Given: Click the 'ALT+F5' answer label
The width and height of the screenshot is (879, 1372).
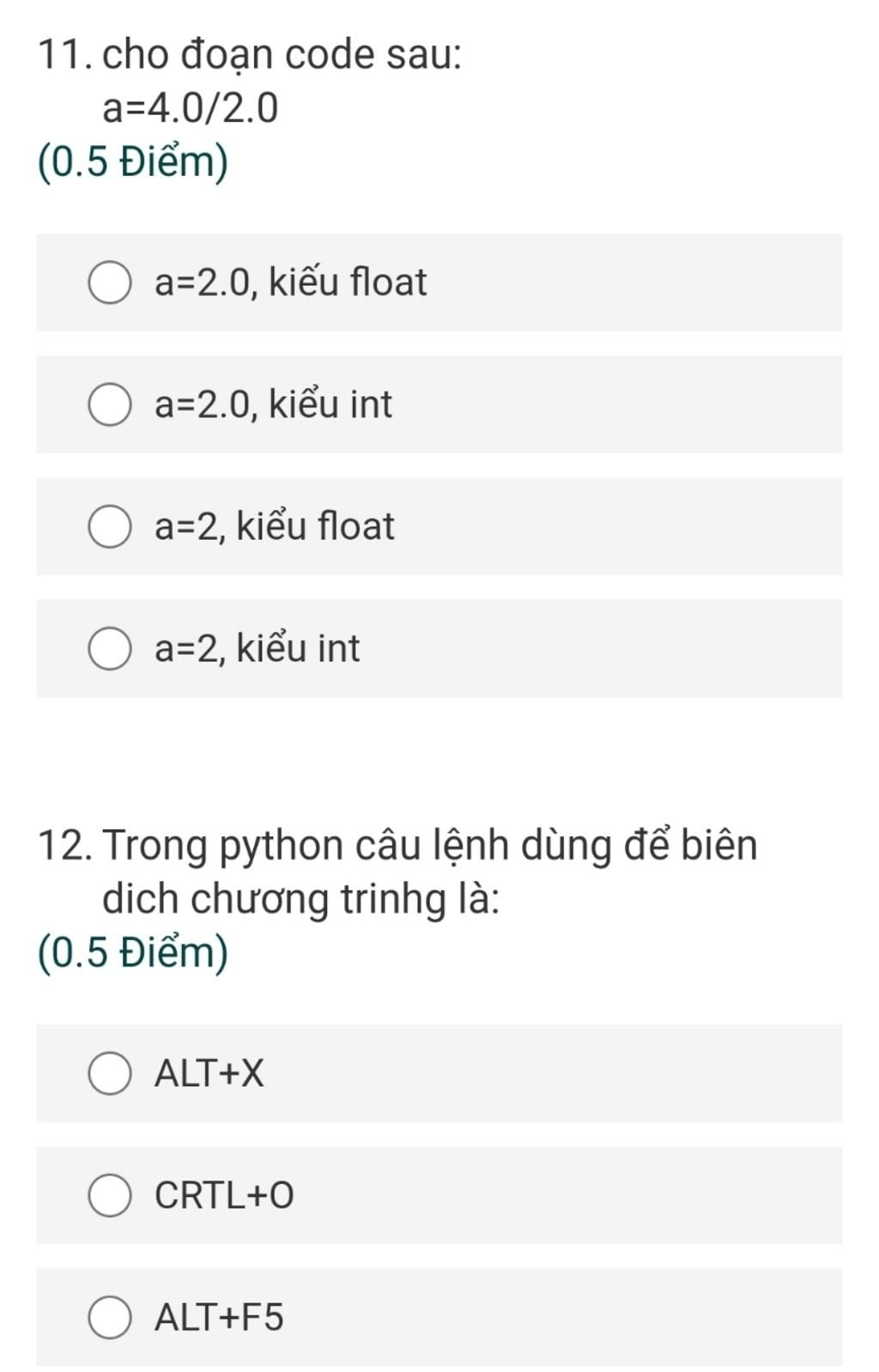Looking at the screenshot, I should [219, 1317].
